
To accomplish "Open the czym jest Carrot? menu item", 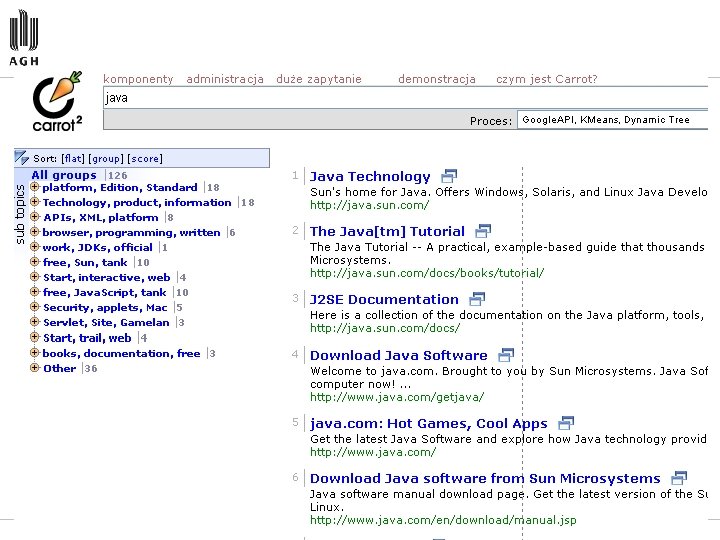I will point(546,79).
